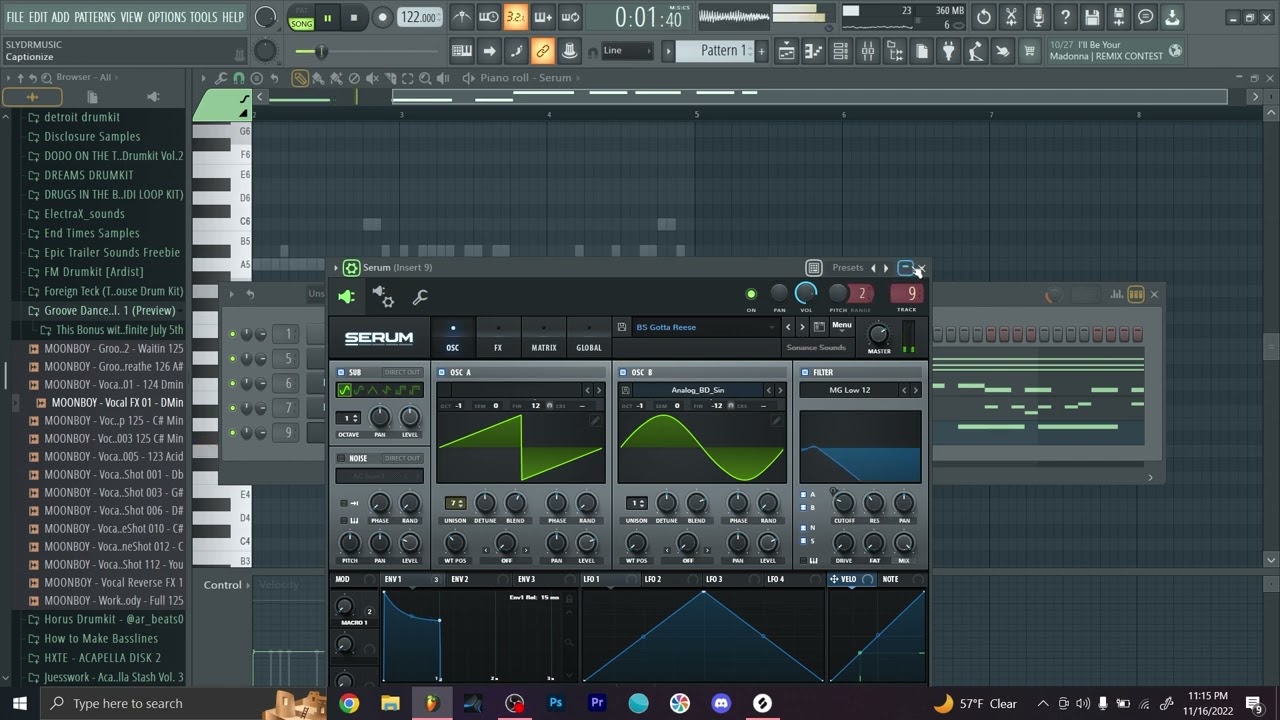1280x720 pixels.
Task: Toggle SUB DIRECT OUT button
Action: click(402, 372)
